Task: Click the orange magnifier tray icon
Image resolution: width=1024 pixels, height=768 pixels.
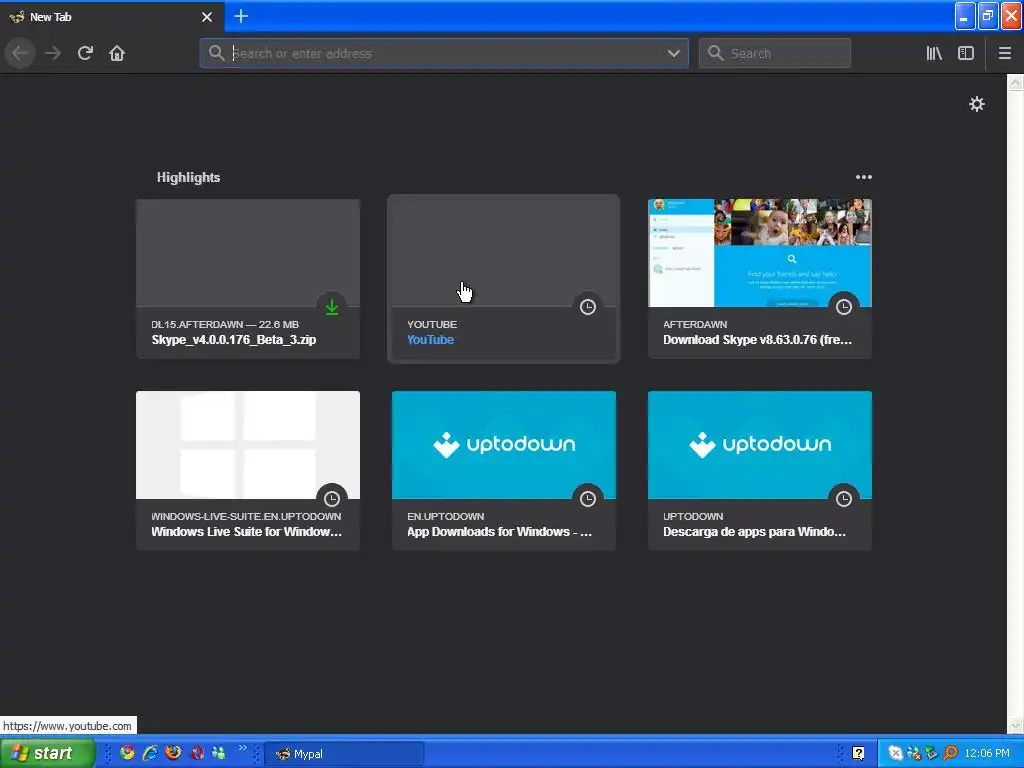Action: click(950, 754)
